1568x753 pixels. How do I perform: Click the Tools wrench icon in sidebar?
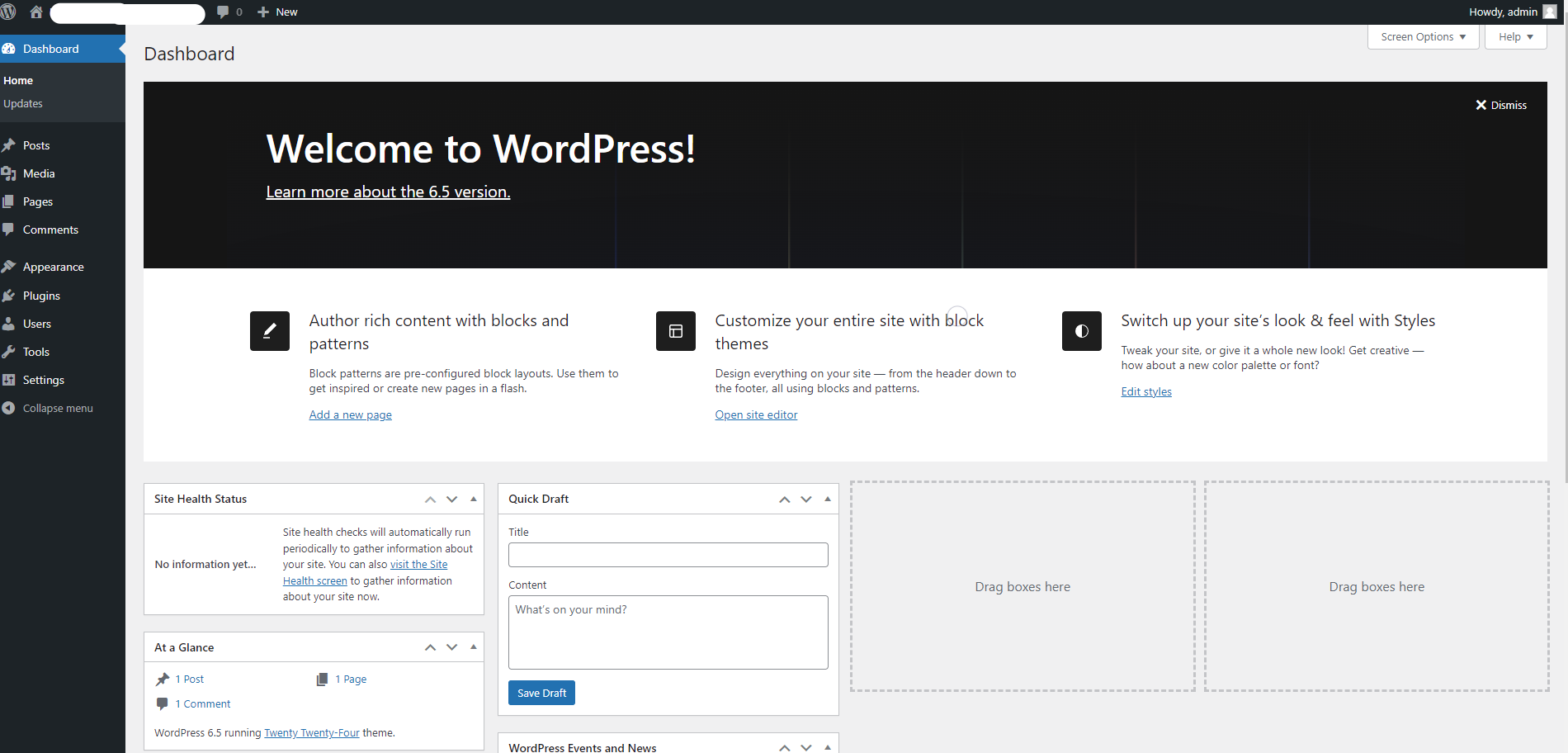coord(9,352)
